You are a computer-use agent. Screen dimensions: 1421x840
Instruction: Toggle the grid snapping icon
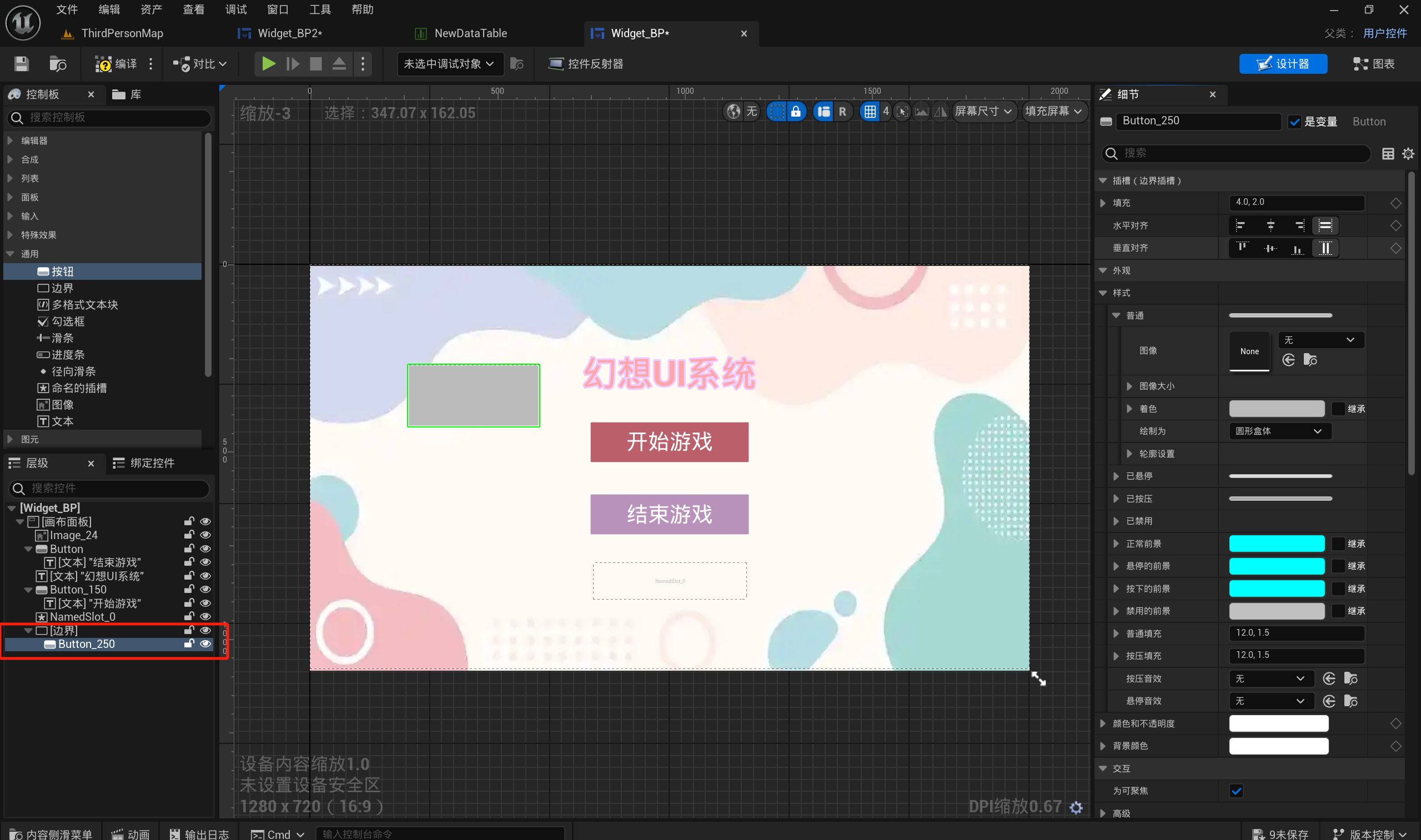click(x=870, y=112)
